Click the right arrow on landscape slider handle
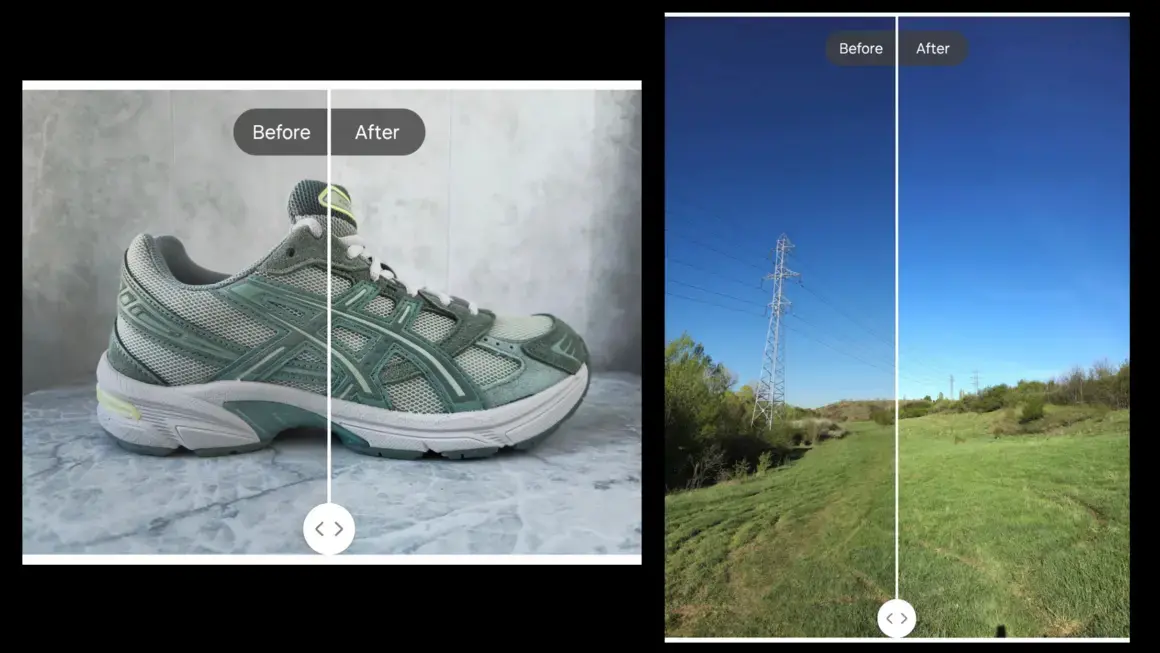The width and height of the screenshot is (1160, 653). pyautogui.click(x=904, y=618)
